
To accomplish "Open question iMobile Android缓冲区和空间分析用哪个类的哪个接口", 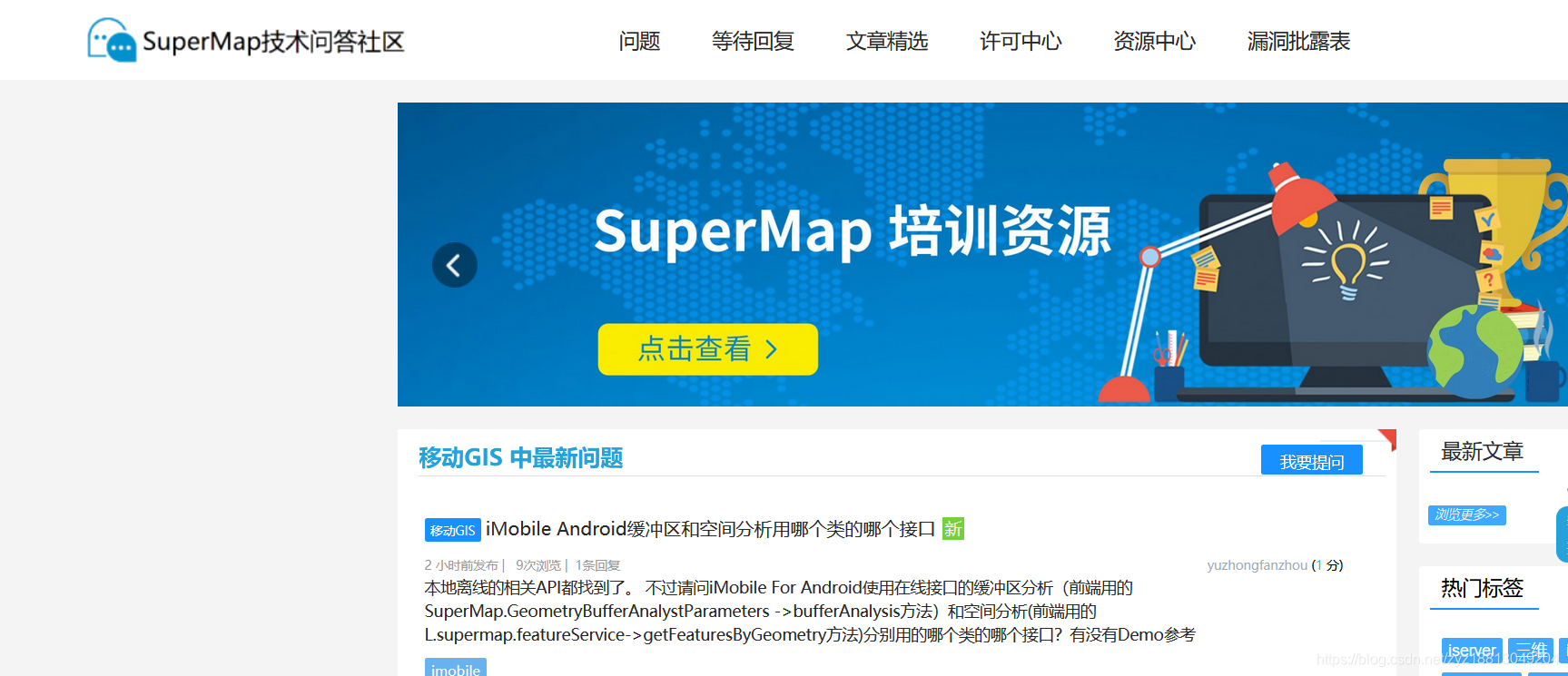I will pos(710,529).
